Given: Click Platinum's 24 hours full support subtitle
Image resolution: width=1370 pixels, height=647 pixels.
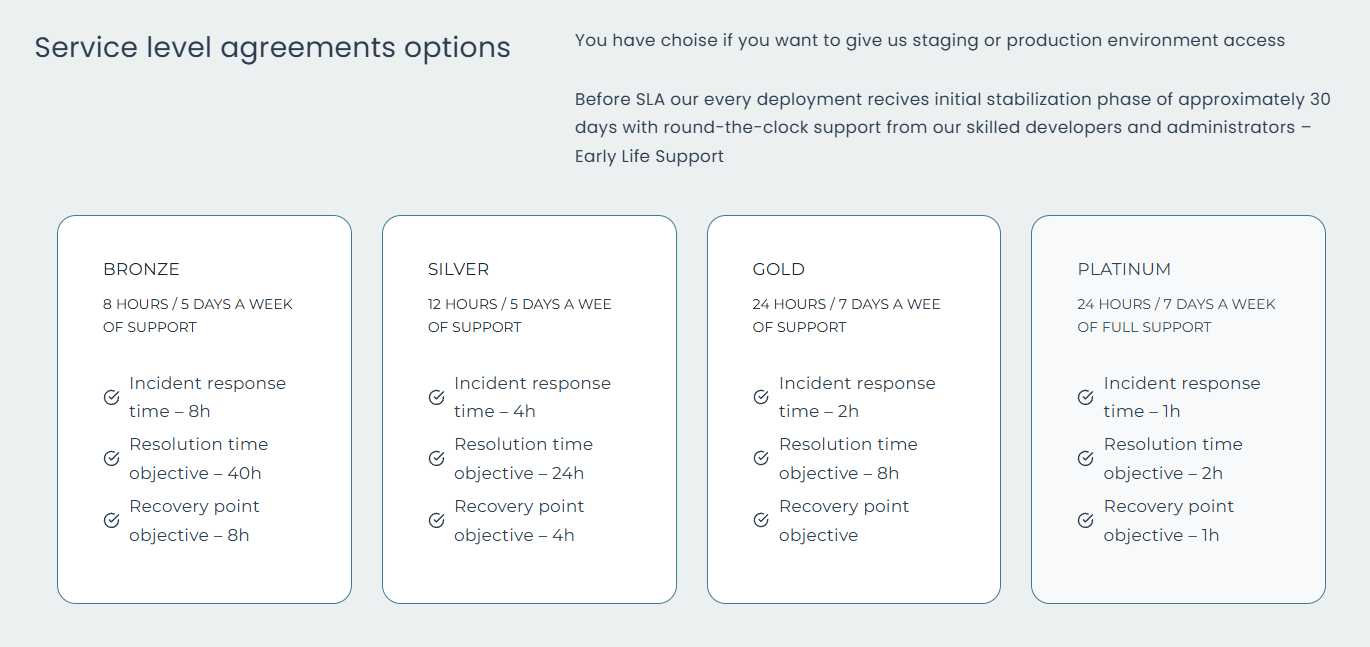Looking at the screenshot, I should (1177, 315).
